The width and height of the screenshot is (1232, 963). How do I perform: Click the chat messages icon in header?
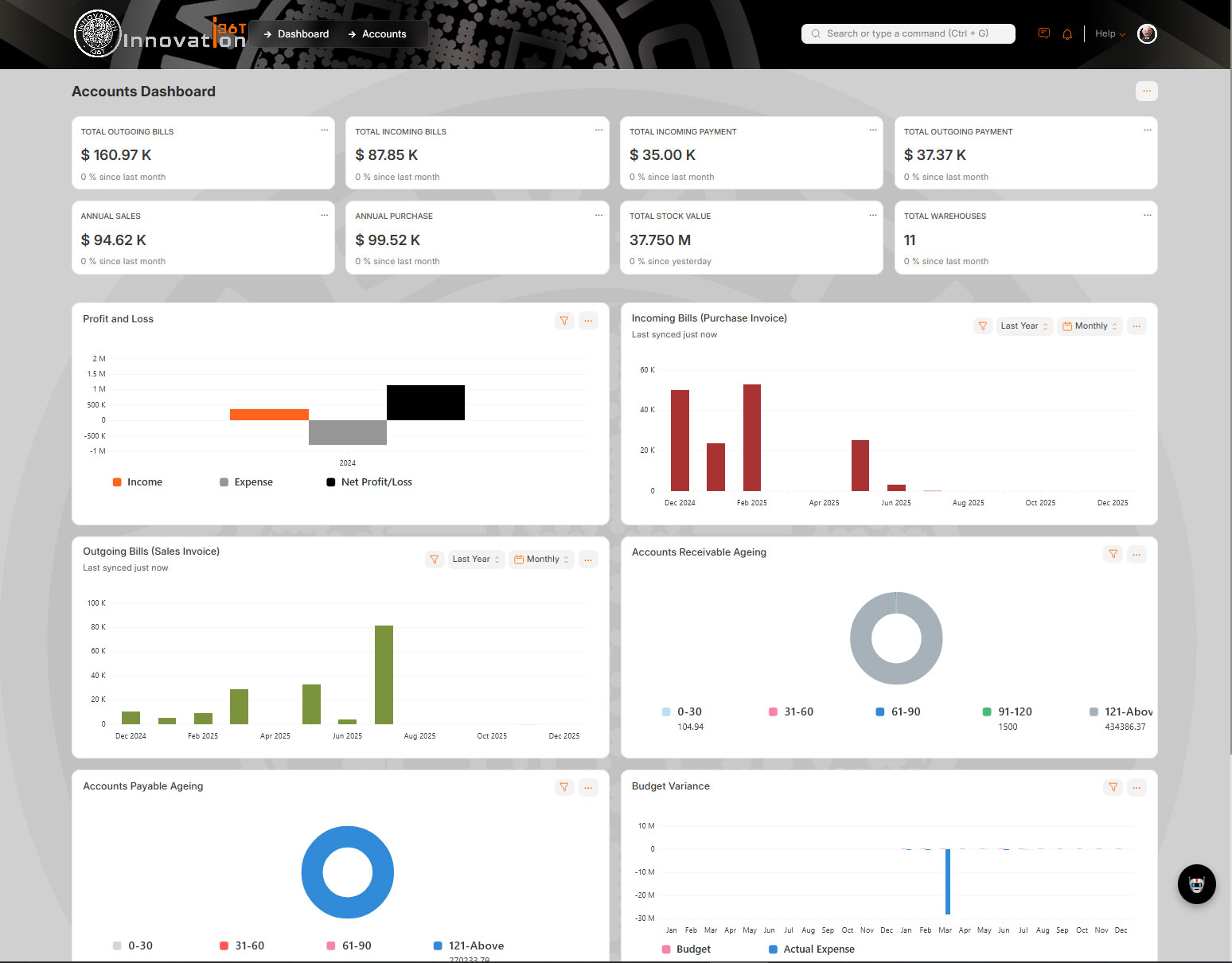tap(1043, 33)
